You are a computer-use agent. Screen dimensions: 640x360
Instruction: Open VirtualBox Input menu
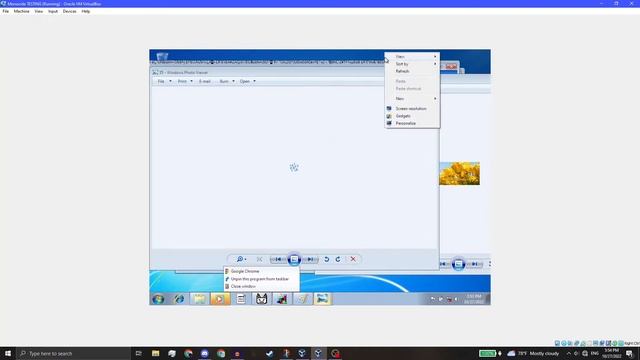[x=53, y=11]
